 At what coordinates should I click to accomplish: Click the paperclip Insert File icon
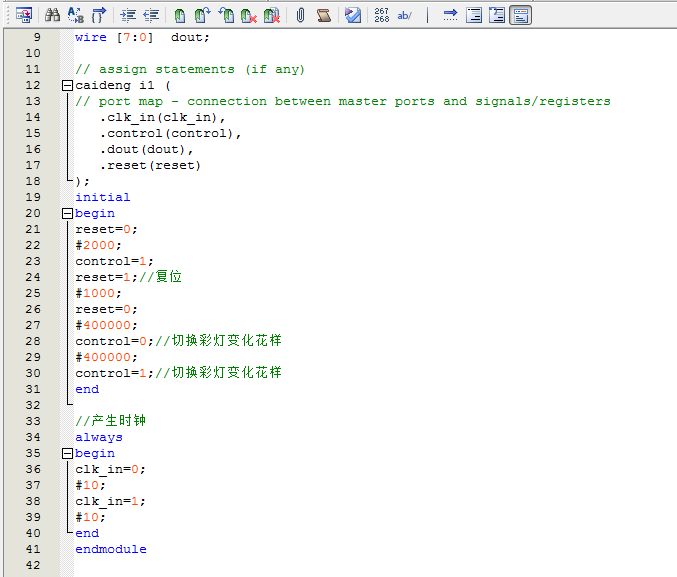[x=300, y=15]
